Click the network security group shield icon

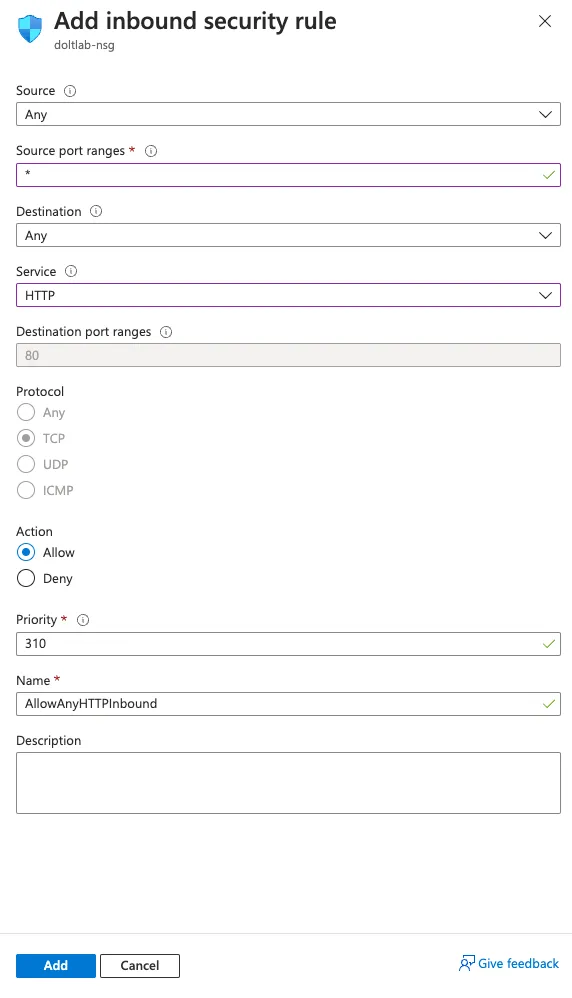point(30,29)
